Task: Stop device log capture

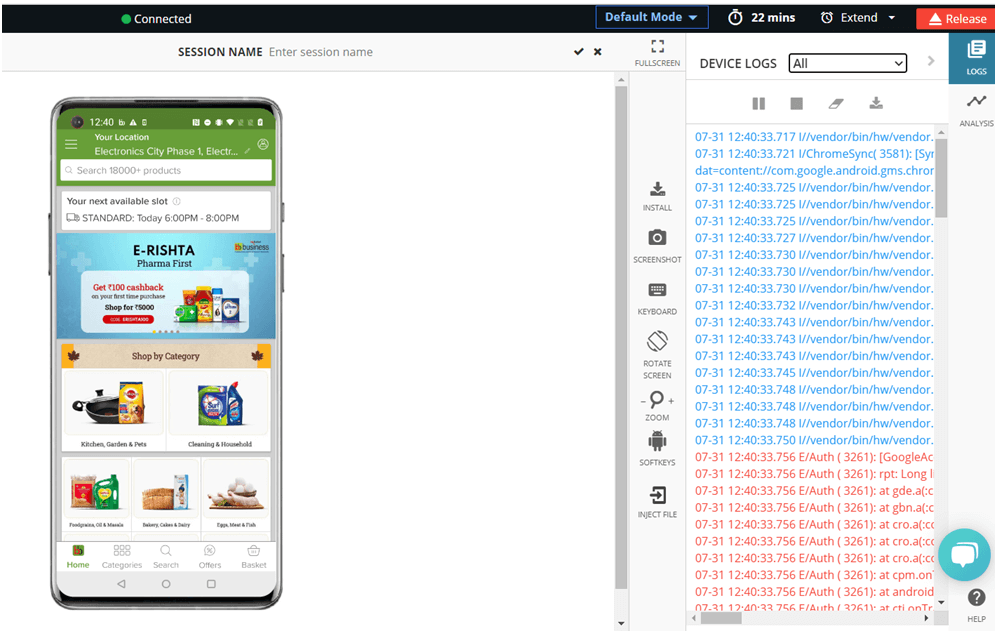Action: click(796, 103)
